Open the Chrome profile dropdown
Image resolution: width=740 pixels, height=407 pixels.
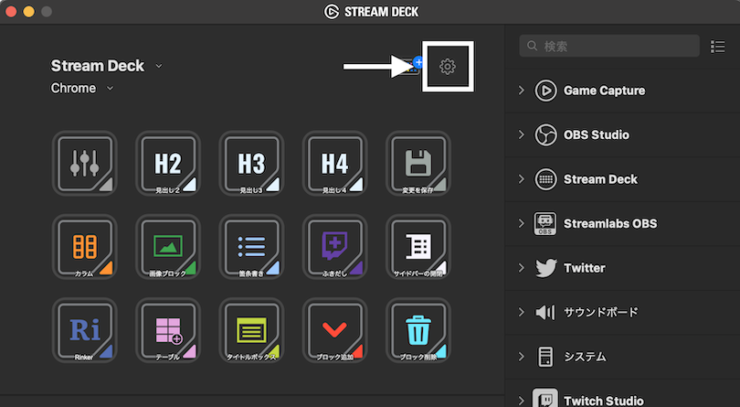coord(82,88)
